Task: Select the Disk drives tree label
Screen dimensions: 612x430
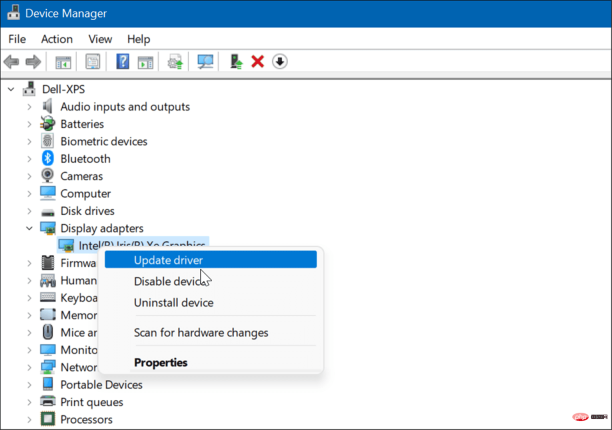Action: click(87, 211)
